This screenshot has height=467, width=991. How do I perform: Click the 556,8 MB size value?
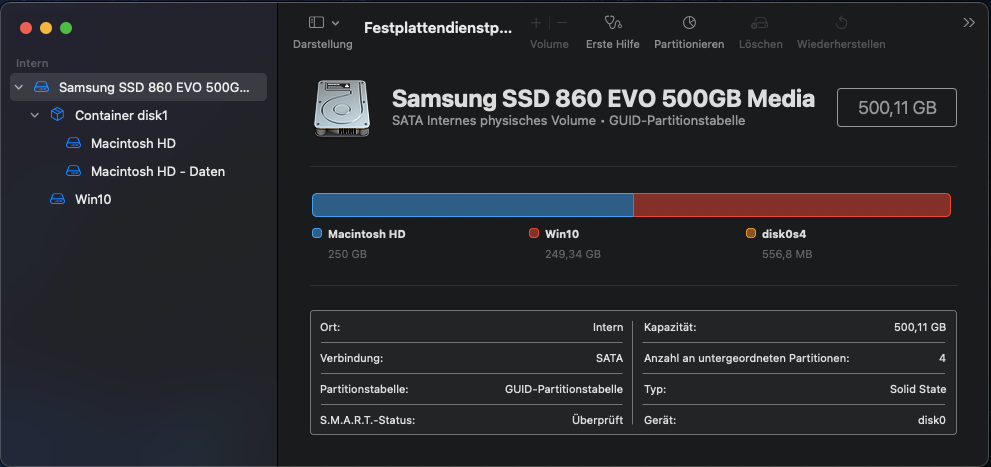click(787, 254)
